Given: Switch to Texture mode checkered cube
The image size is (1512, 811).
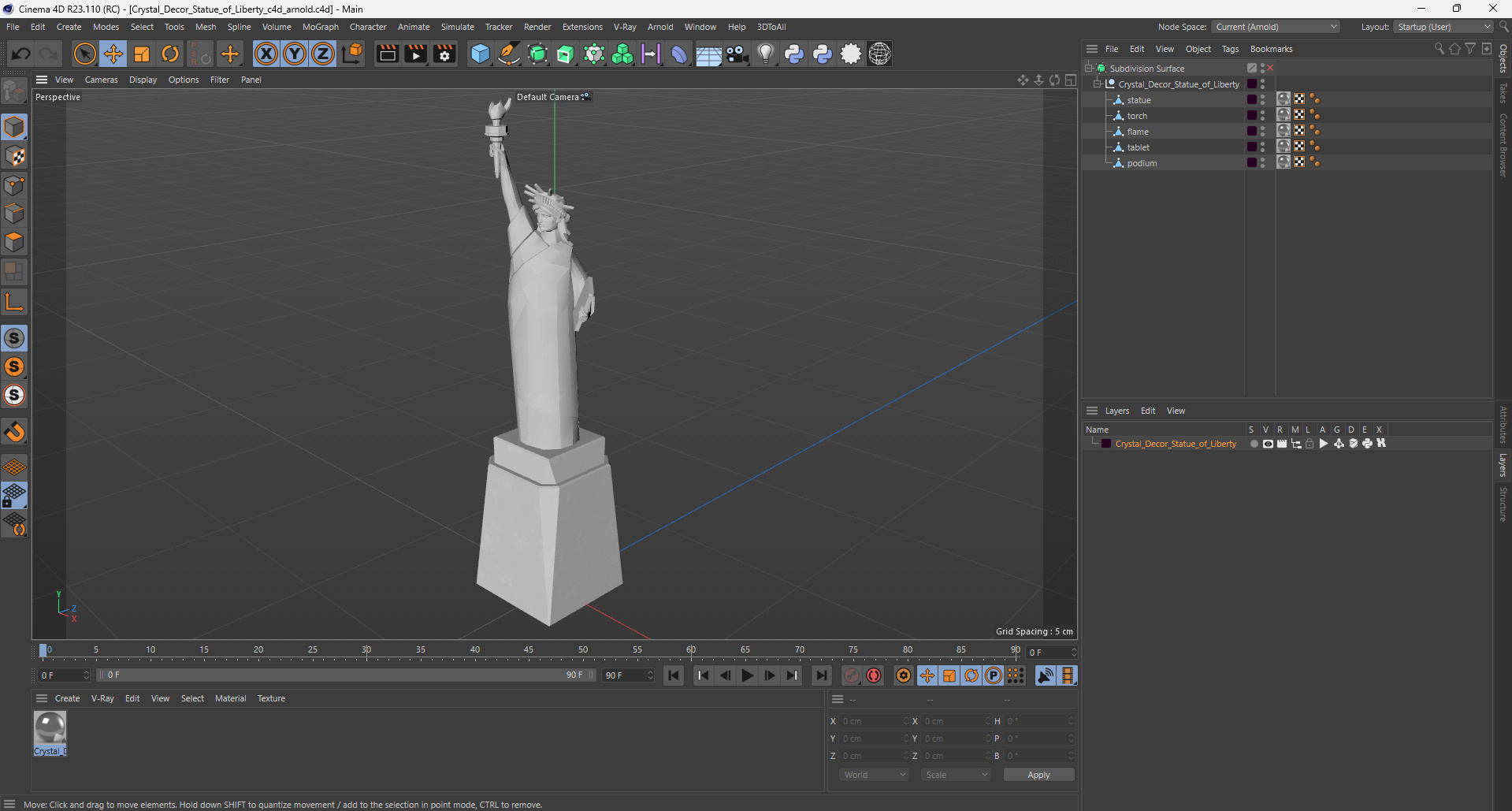Looking at the screenshot, I should [14, 156].
